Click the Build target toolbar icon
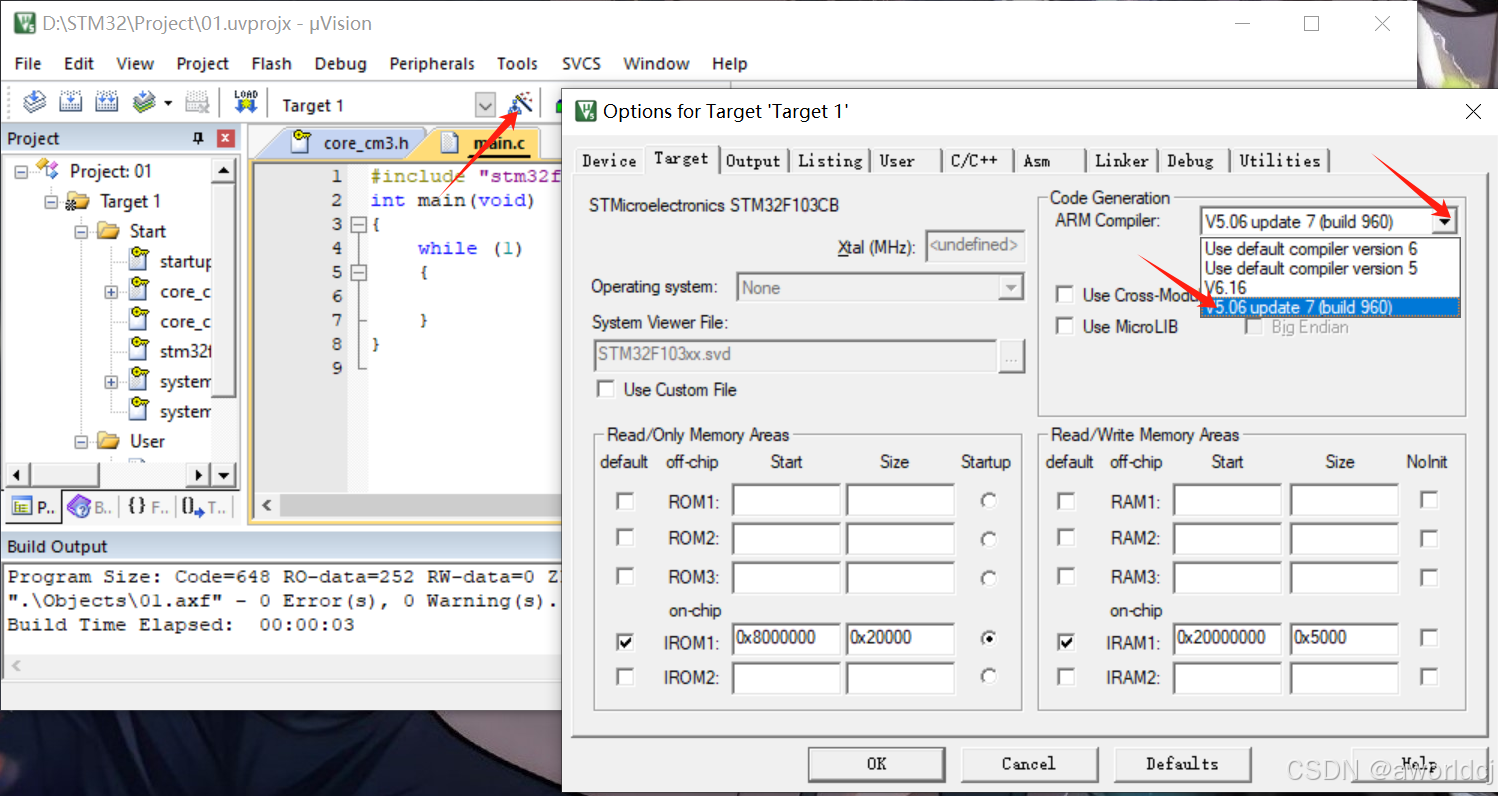The image size is (1498, 796). [70, 103]
